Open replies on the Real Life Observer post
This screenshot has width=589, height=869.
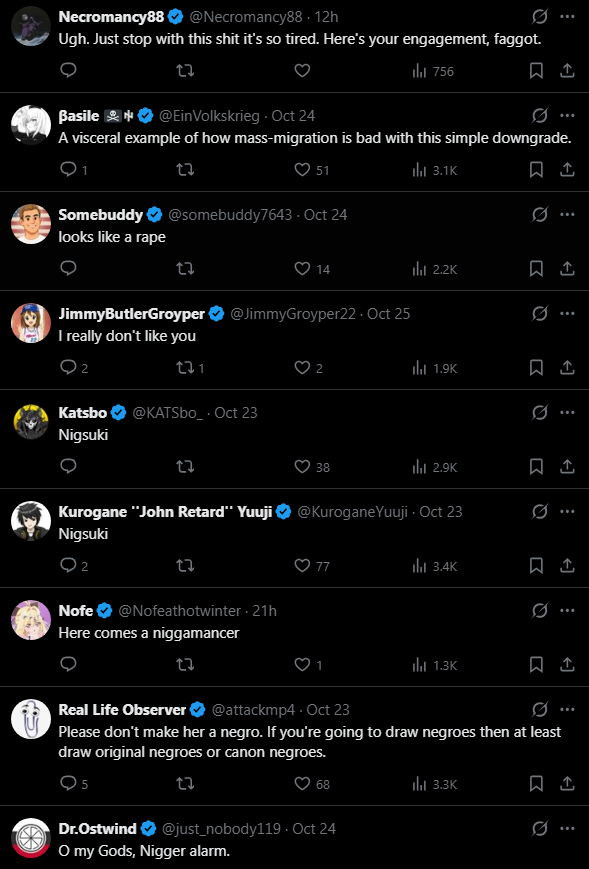click(74, 783)
